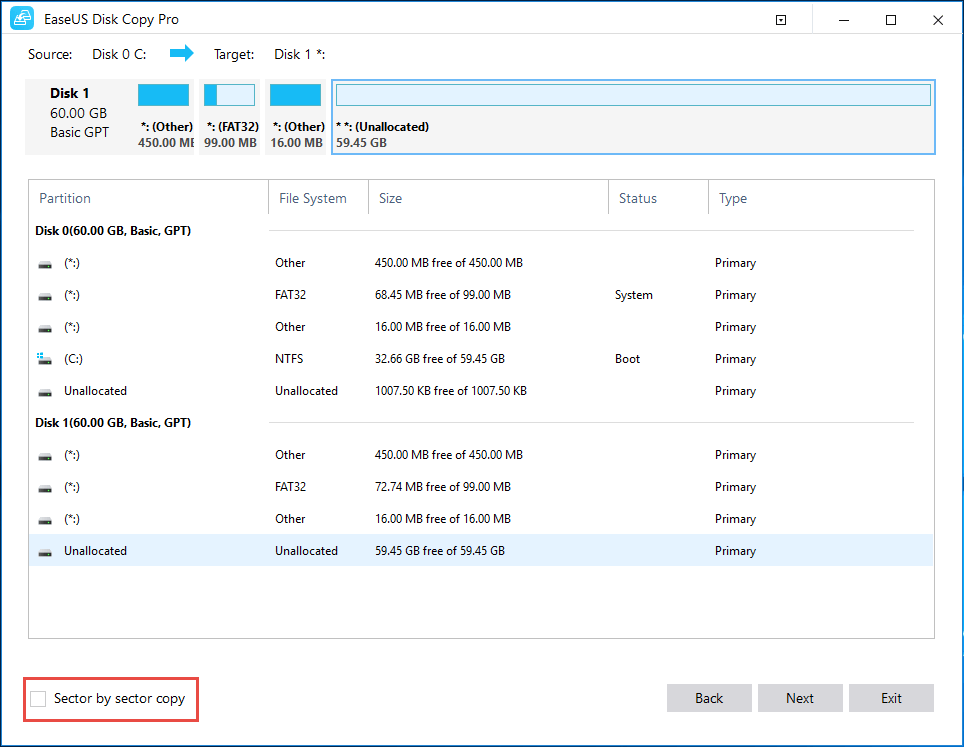The width and height of the screenshot is (964, 747).
Task: Click the EaseUS Disk Copy app logo
Action: (22, 18)
